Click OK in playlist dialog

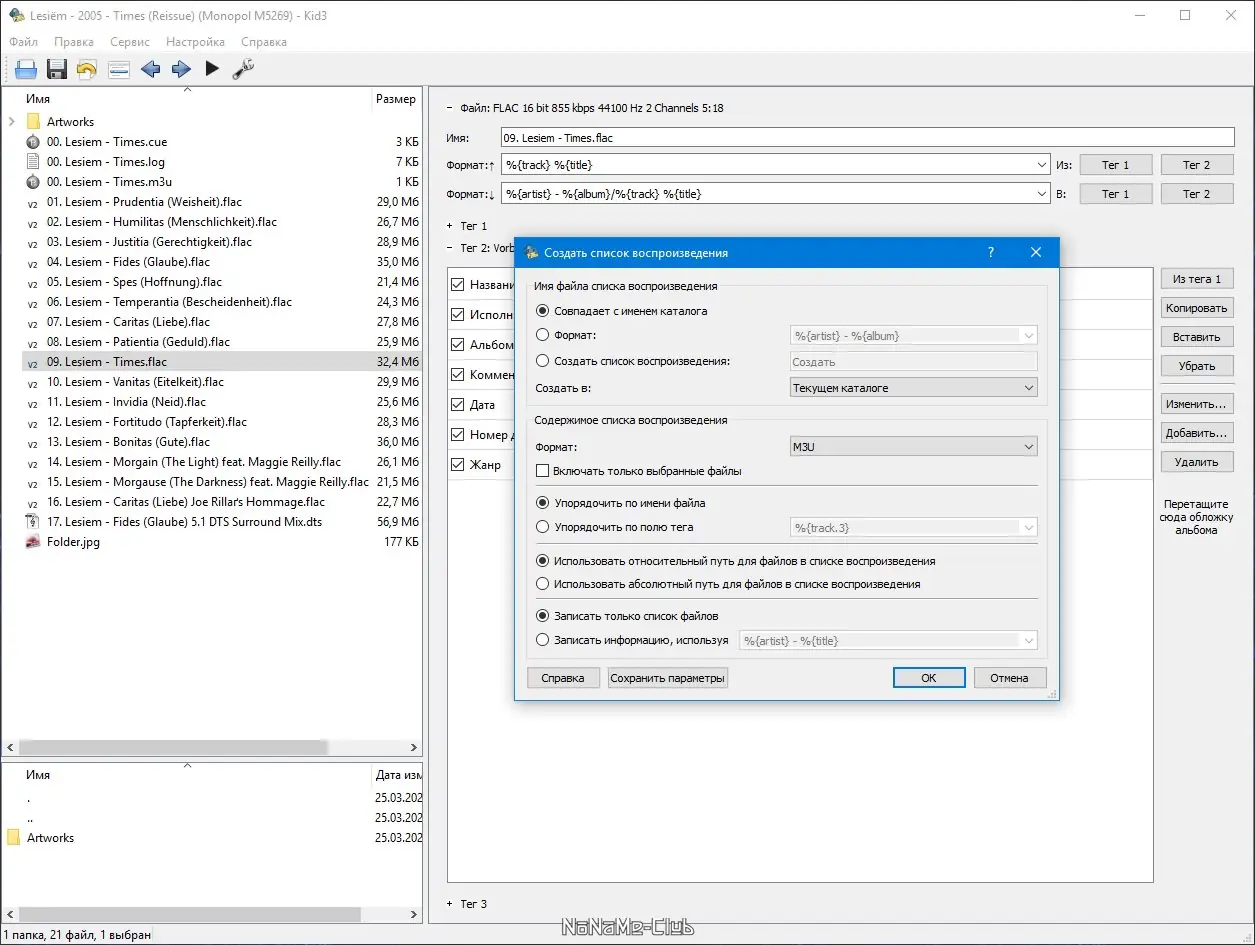929,678
